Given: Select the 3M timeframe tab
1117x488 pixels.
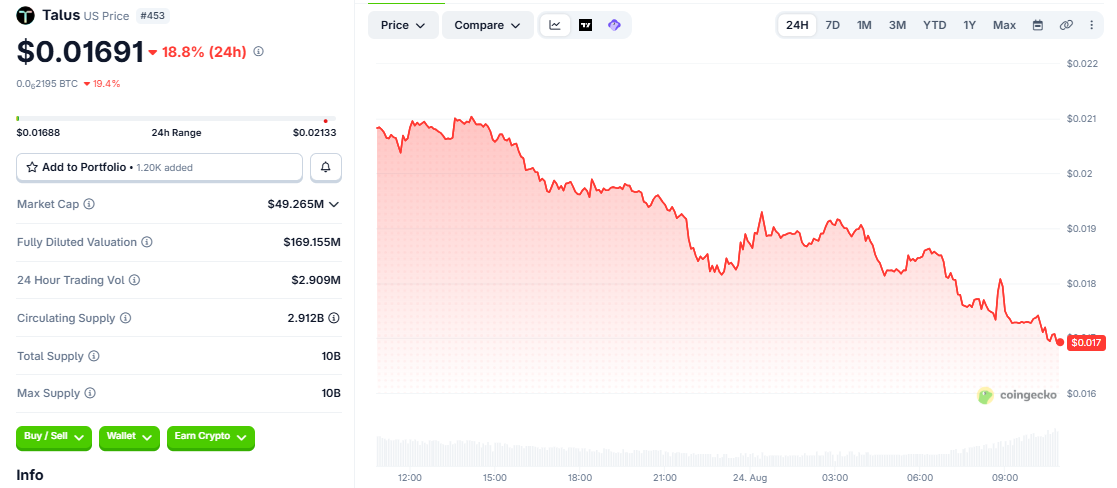Looking at the screenshot, I should (897, 25).
